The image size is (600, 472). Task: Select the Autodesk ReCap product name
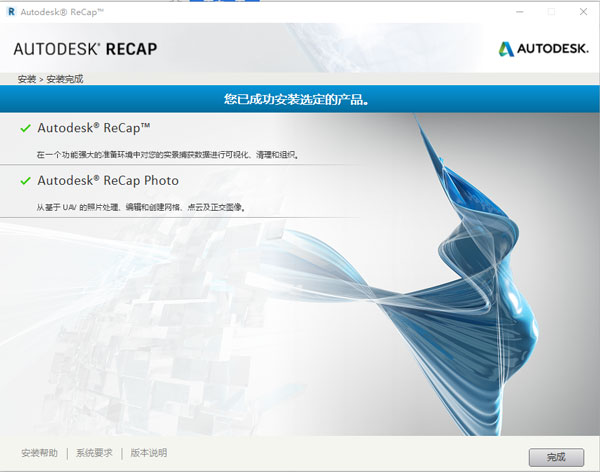click(94, 128)
